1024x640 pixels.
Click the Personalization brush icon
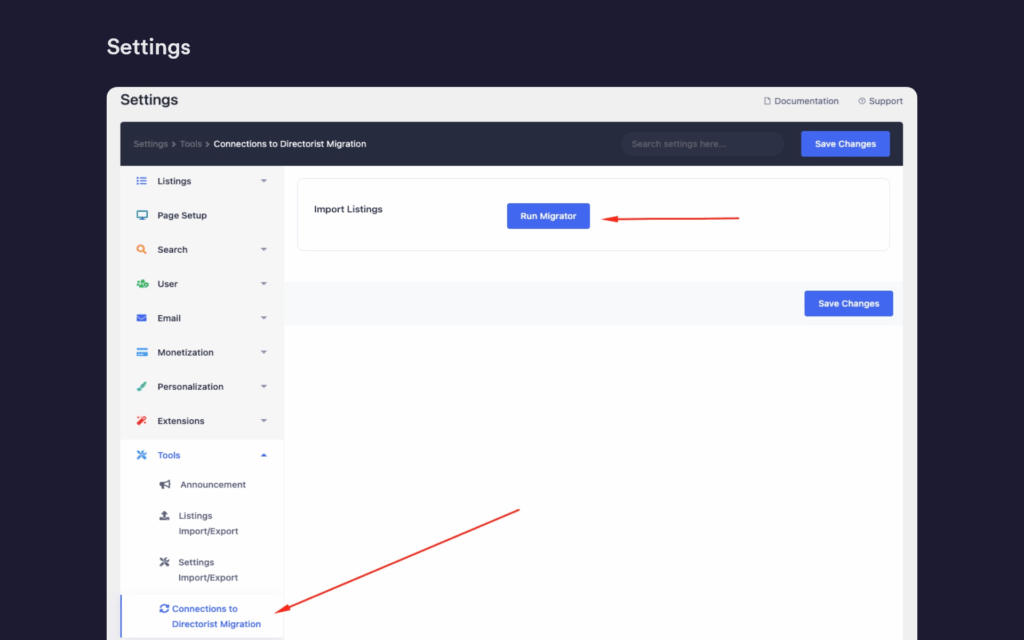click(x=141, y=387)
